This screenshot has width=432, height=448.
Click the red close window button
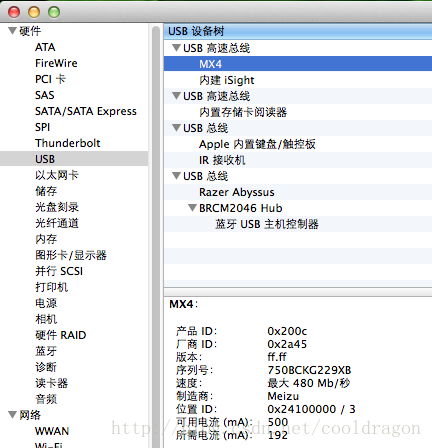14,12
